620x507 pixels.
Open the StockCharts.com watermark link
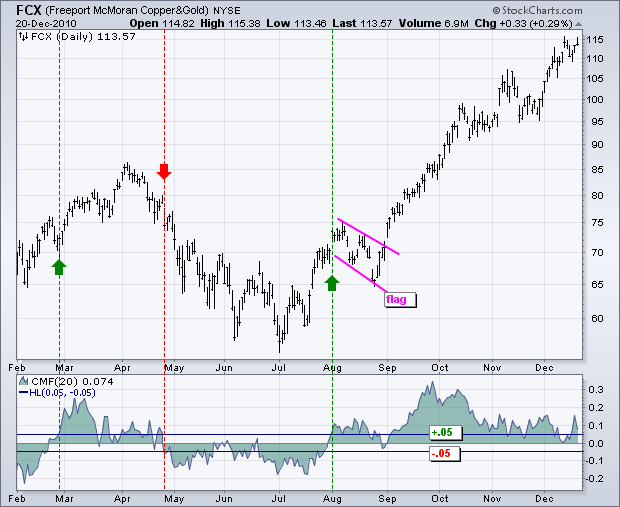[538, 10]
